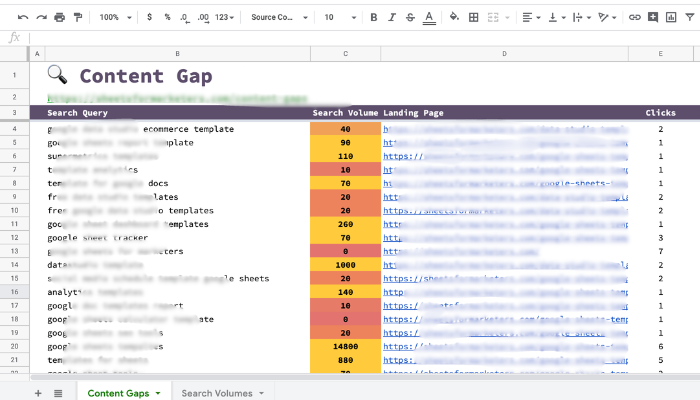
Task: Format as percent with the % icon
Action: [167, 17]
